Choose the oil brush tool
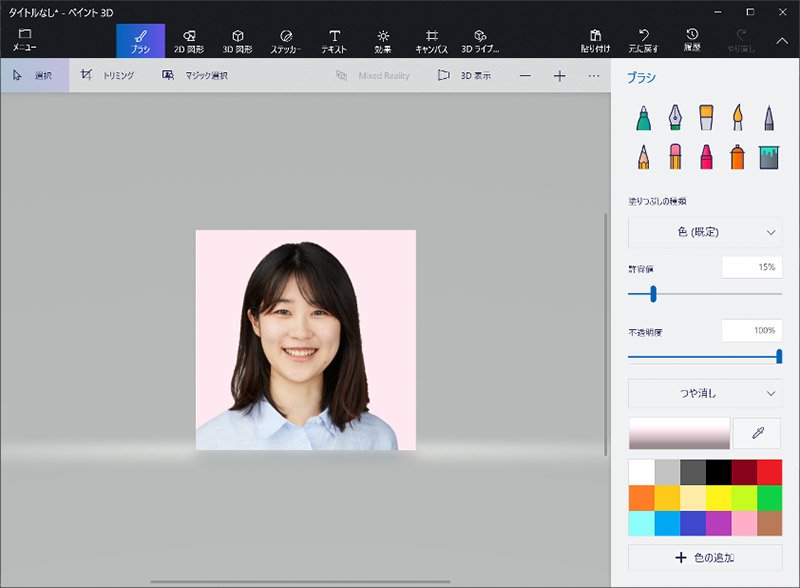 [706, 118]
